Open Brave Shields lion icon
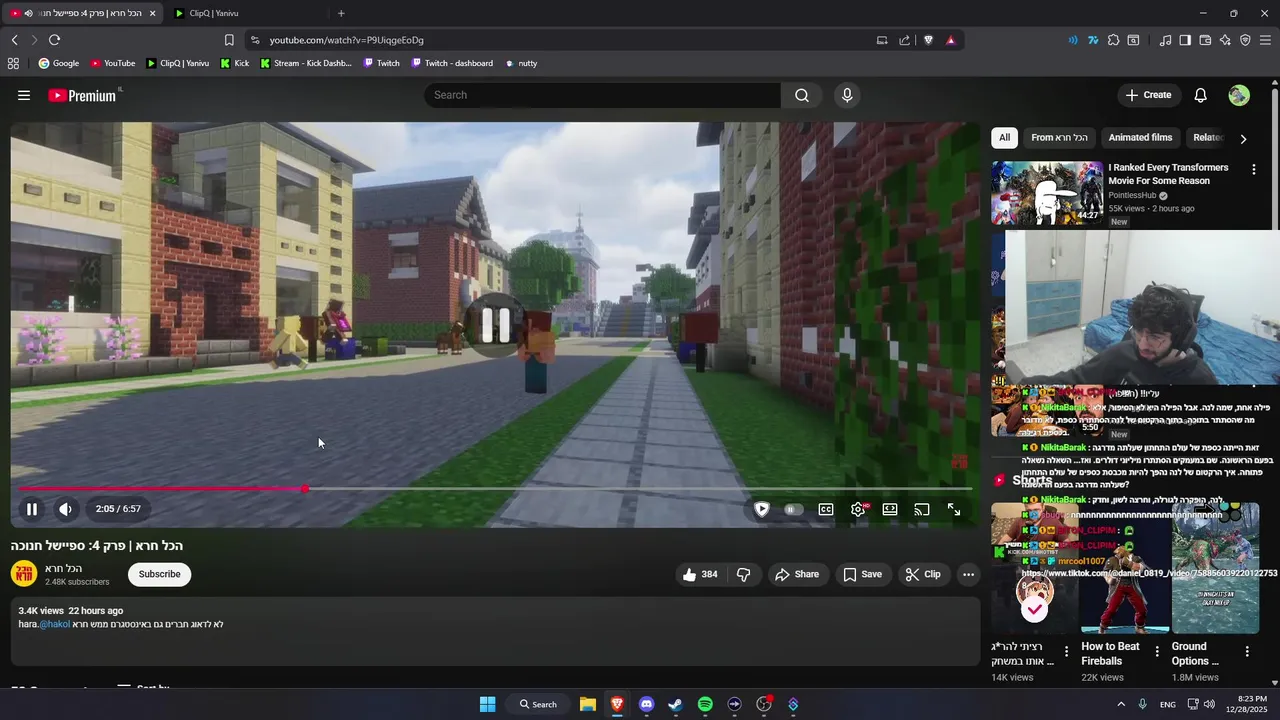 pyautogui.click(x=928, y=40)
